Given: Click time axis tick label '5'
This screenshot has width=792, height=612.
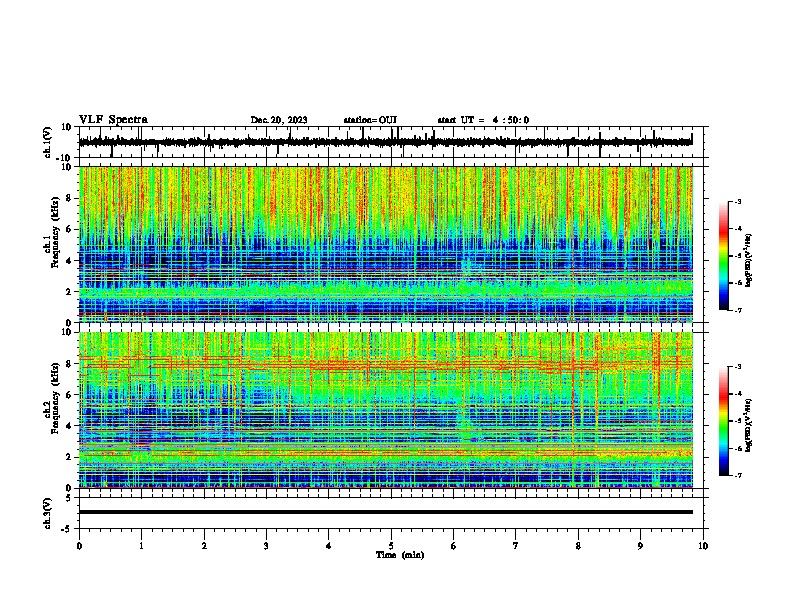Looking at the screenshot, I should tap(391, 546).
